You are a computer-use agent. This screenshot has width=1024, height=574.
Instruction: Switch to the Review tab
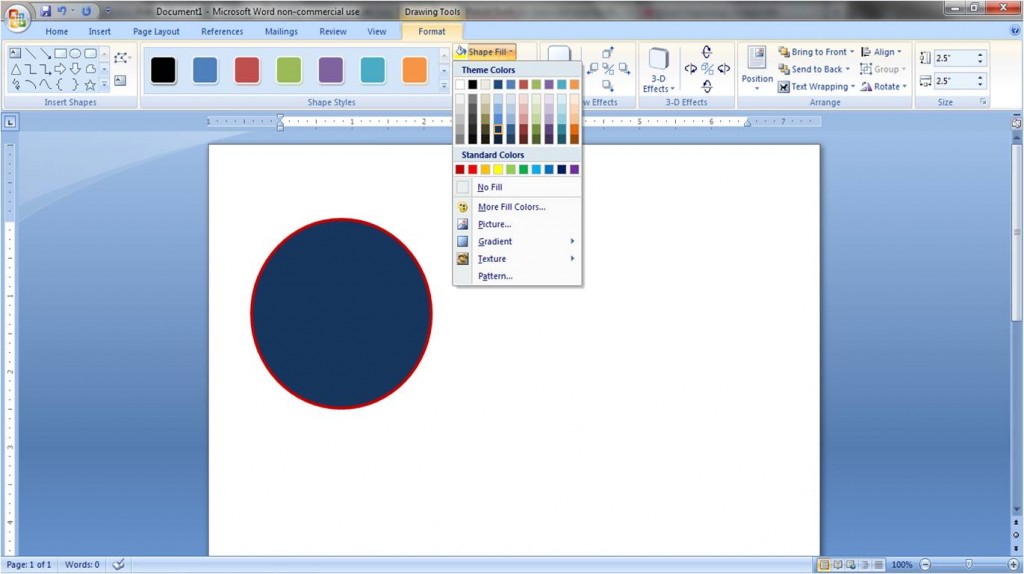(x=333, y=31)
